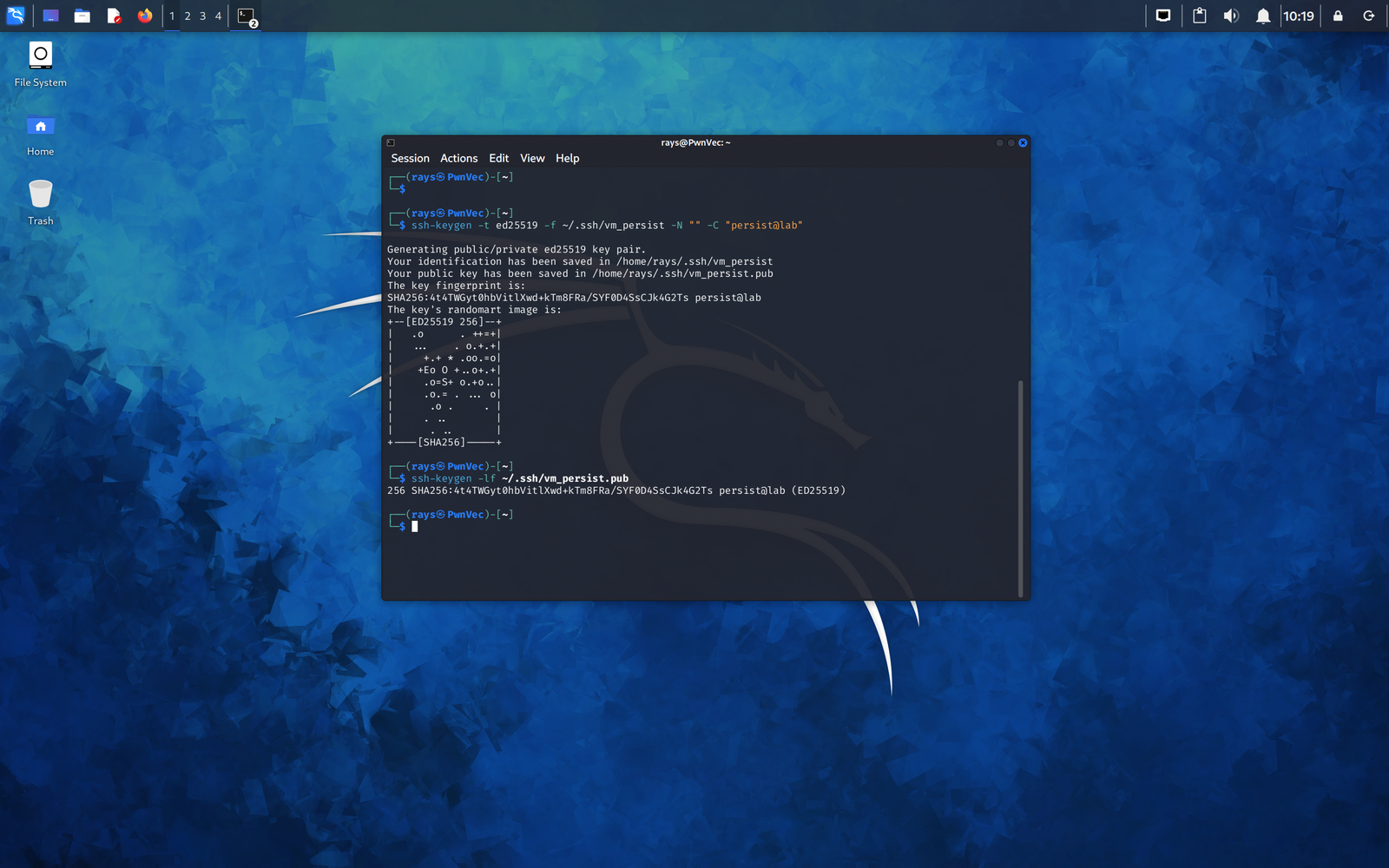
Task: Click the terminal taskbar button
Action: click(x=247, y=16)
